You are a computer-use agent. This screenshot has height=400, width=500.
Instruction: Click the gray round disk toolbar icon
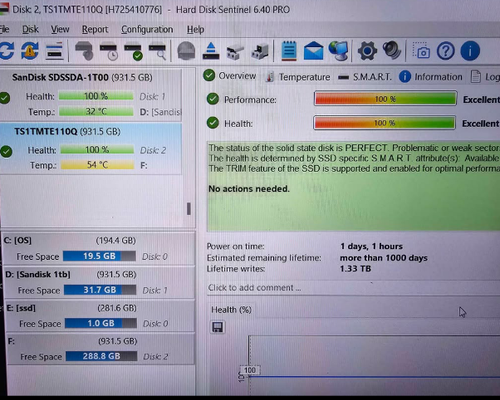(186, 51)
